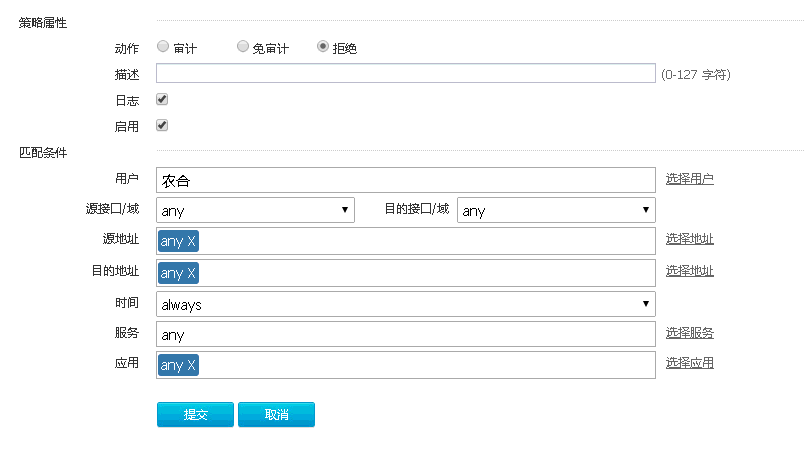Expand the 源接口/域 dropdown

[255, 210]
